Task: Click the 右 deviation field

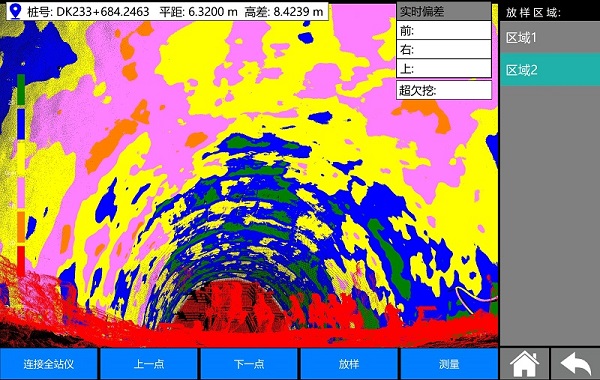Action: (444, 49)
